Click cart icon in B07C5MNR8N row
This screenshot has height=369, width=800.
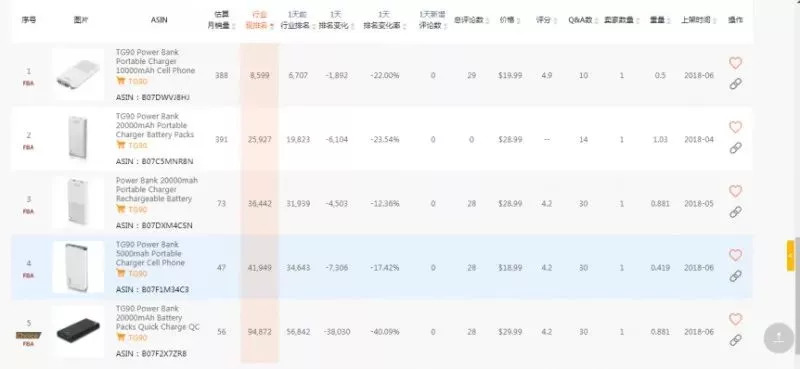[120, 145]
